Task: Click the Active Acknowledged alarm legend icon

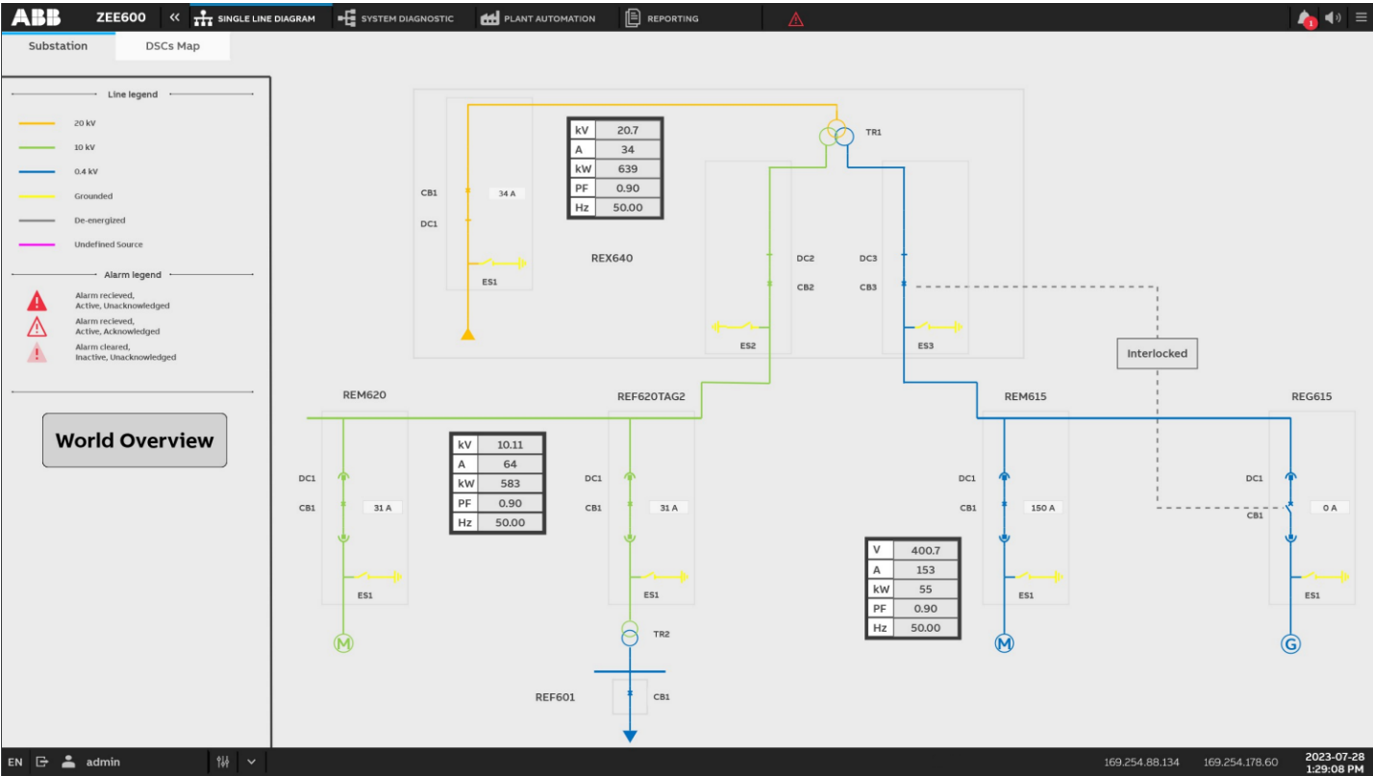Action: (37, 326)
